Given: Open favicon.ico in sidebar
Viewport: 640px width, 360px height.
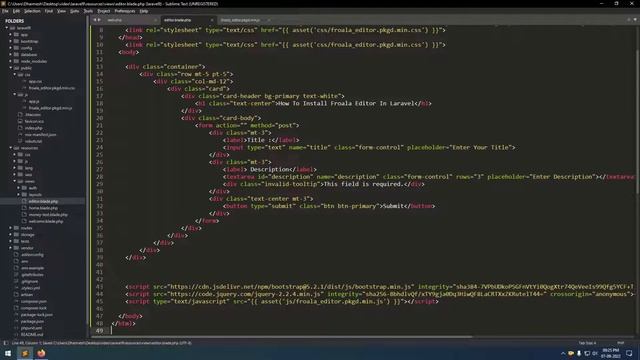Looking at the screenshot, I should pyautogui.click(x=34, y=121).
